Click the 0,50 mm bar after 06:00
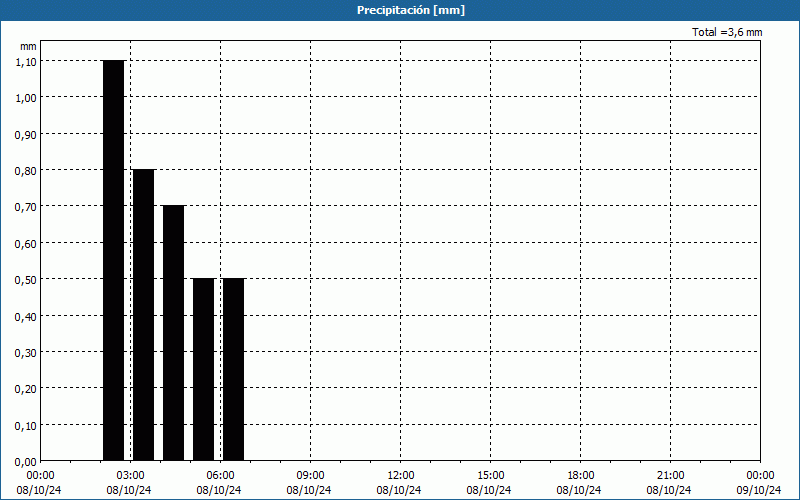 (x=234, y=369)
